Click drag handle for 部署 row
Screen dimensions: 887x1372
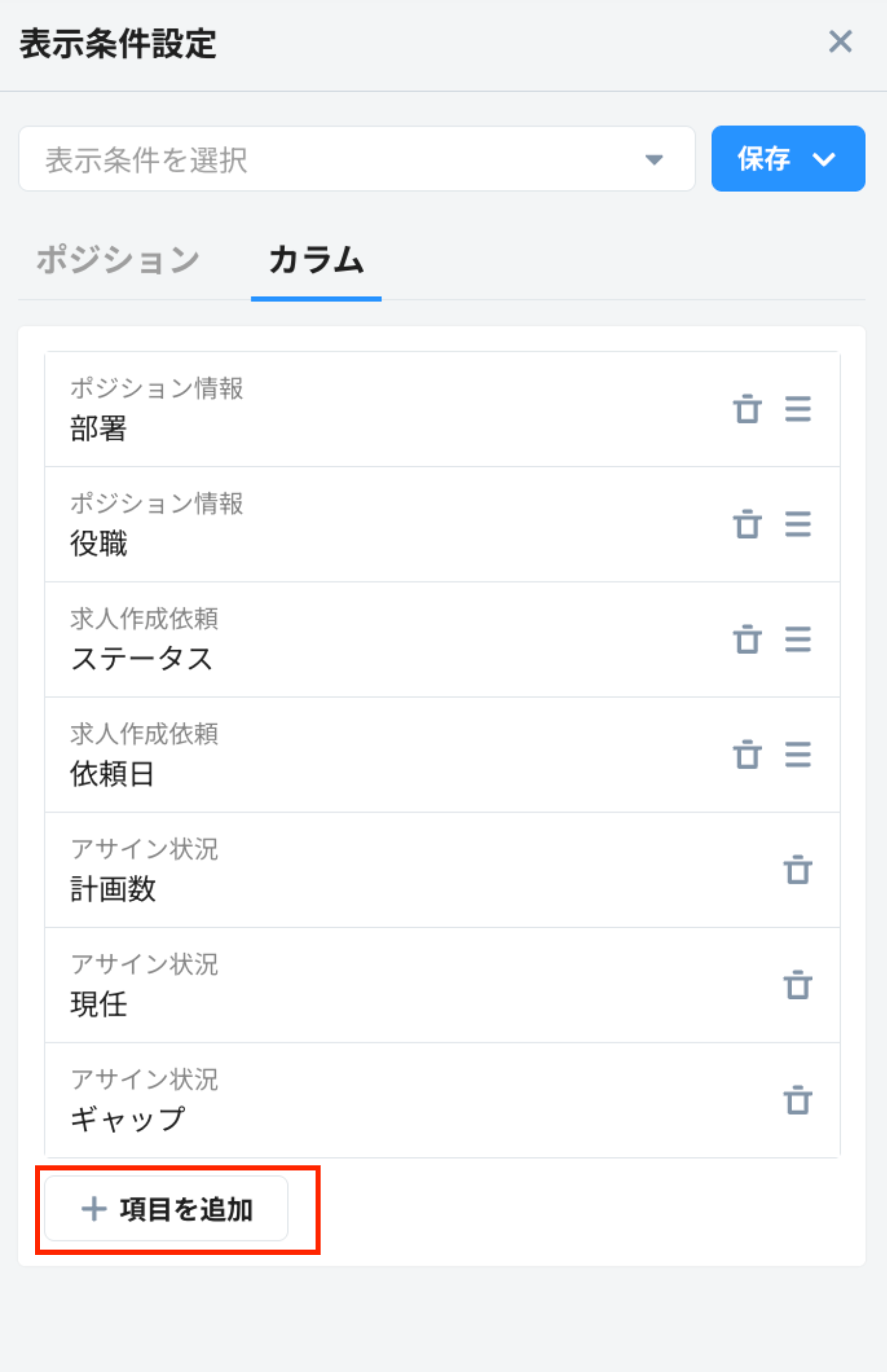coord(798,409)
